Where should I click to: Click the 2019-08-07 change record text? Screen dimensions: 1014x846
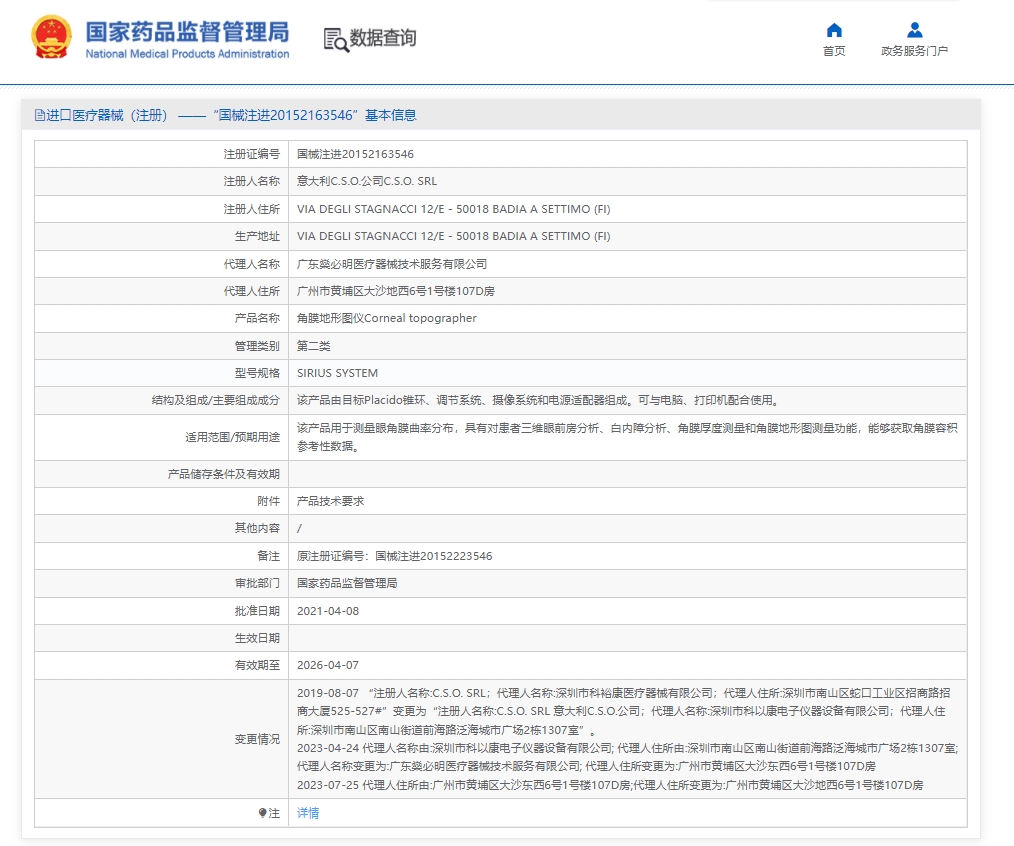tap(624, 711)
